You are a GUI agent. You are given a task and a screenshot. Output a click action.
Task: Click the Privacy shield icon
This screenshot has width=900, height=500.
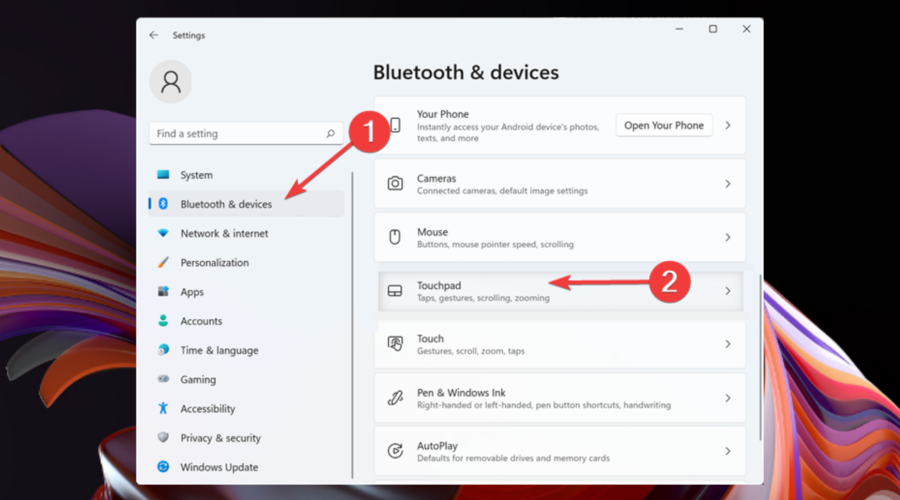click(163, 437)
